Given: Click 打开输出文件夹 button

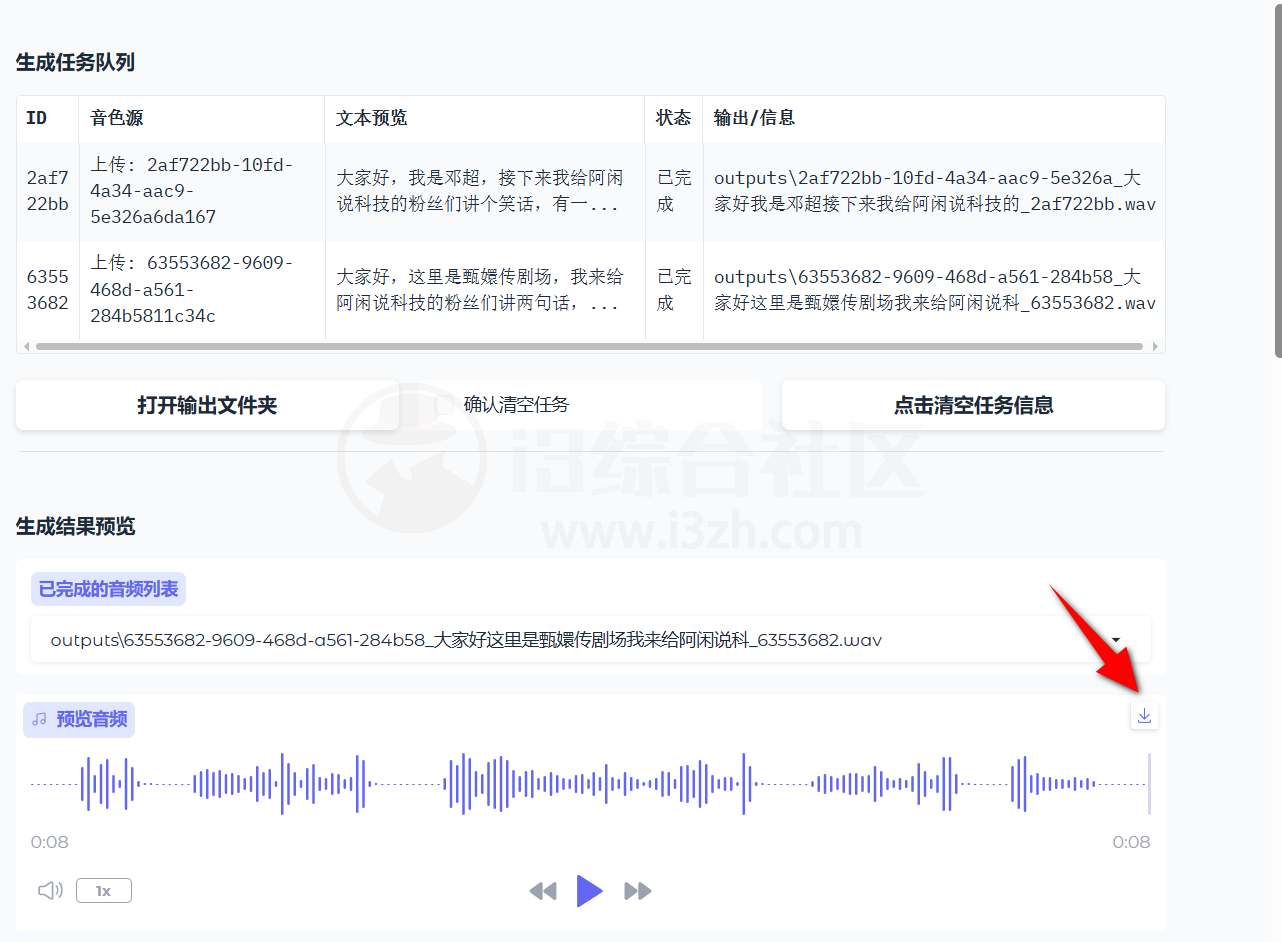Looking at the screenshot, I should click(x=207, y=405).
